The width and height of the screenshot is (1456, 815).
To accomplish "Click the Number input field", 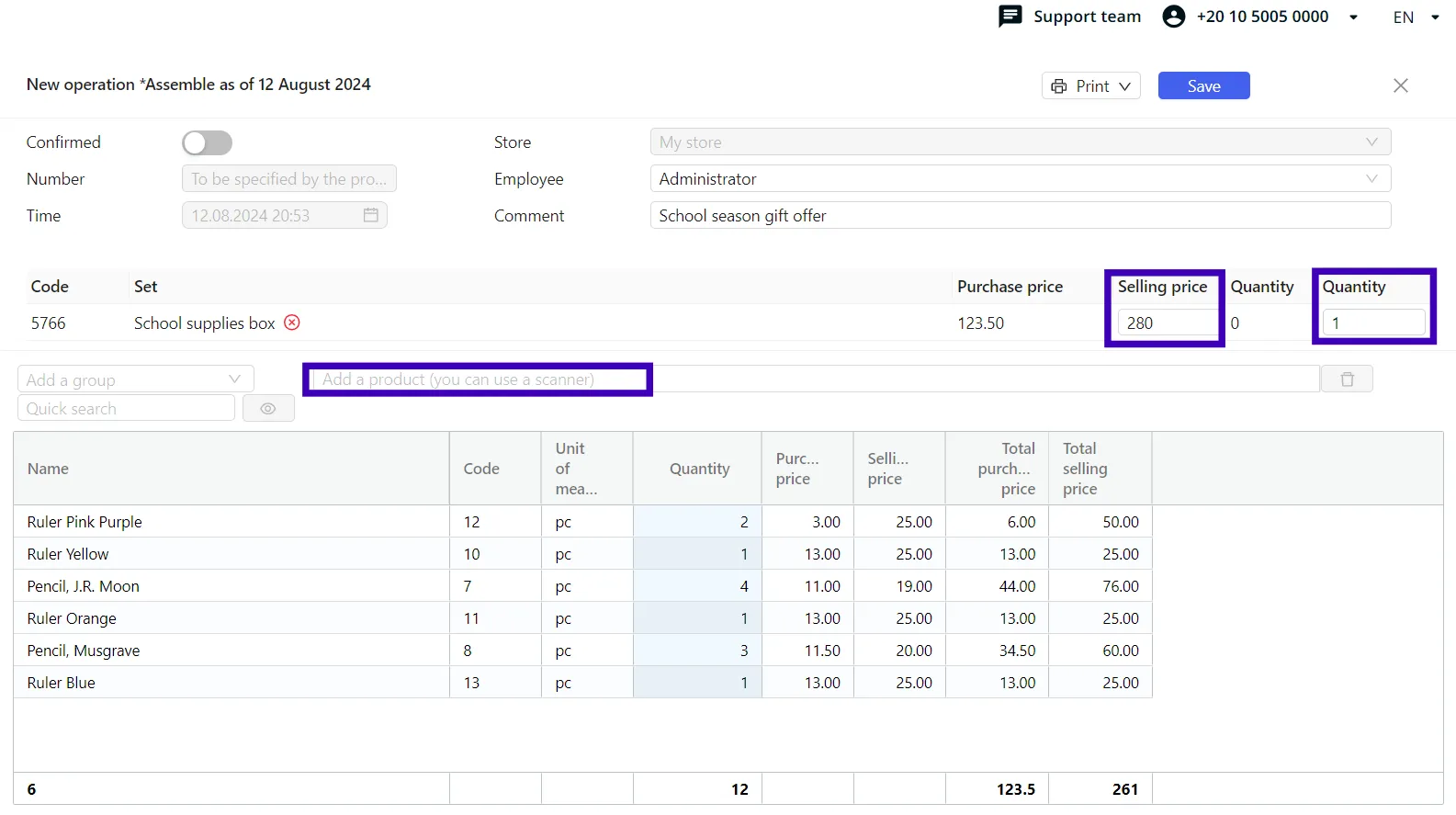I will [x=289, y=178].
